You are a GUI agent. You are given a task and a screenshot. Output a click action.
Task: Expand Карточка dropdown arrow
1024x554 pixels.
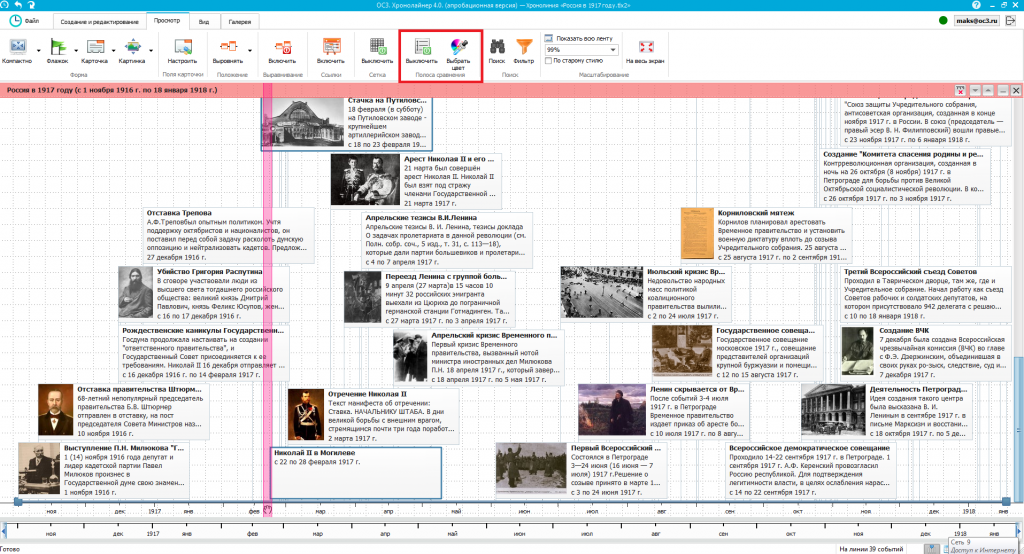pyautogui.click(x=113, y=50)
